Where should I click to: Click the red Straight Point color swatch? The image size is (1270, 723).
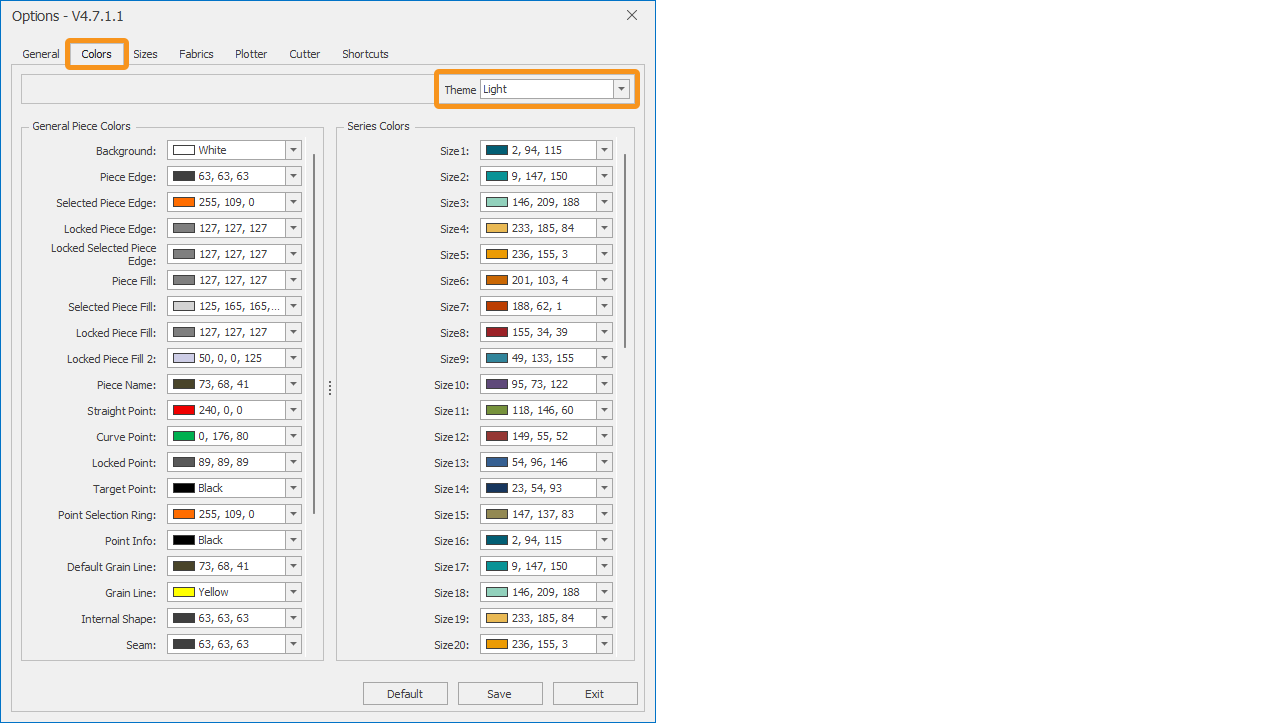tap(184, 410)
